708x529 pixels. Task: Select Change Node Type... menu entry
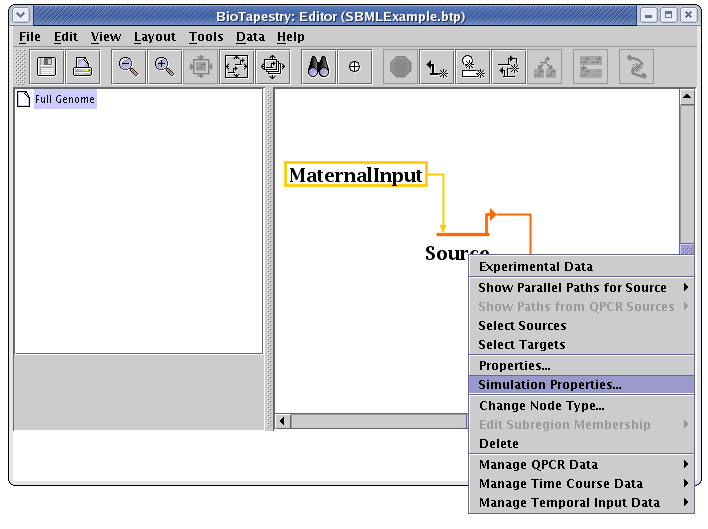click(541, 406)
